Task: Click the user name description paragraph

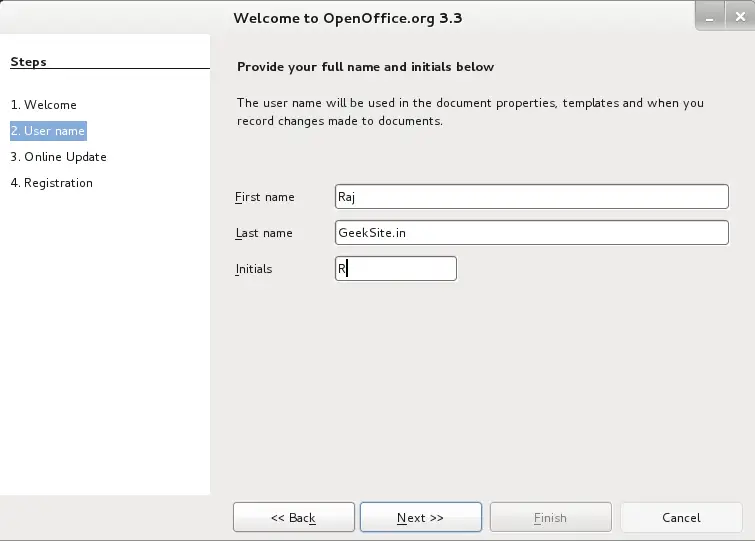Action: (x=470, y=112)
